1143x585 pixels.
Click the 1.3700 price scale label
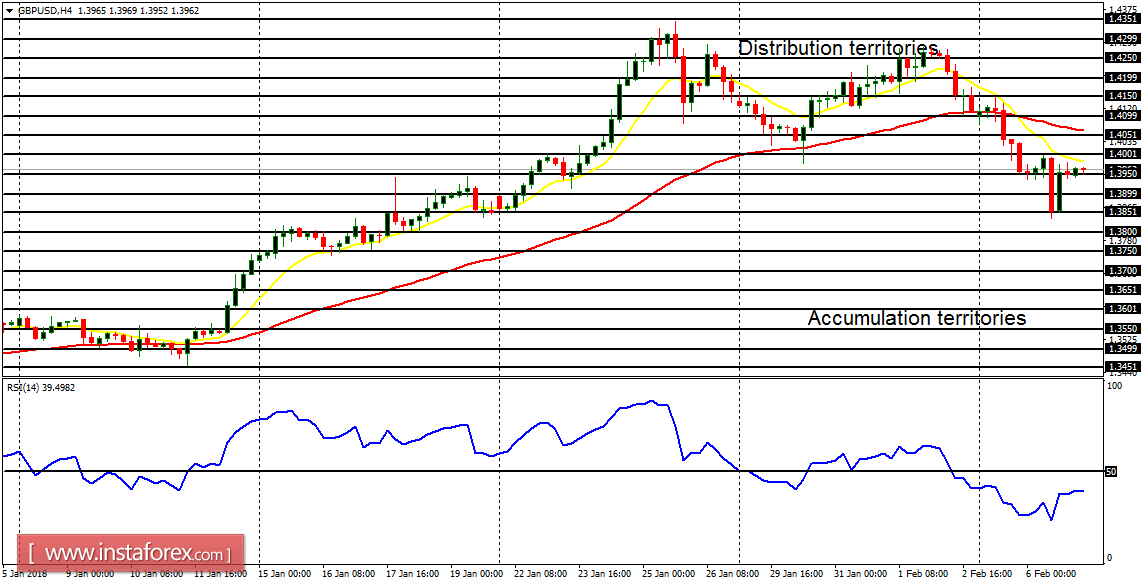pyautogui.click(x=1124, y=270)
